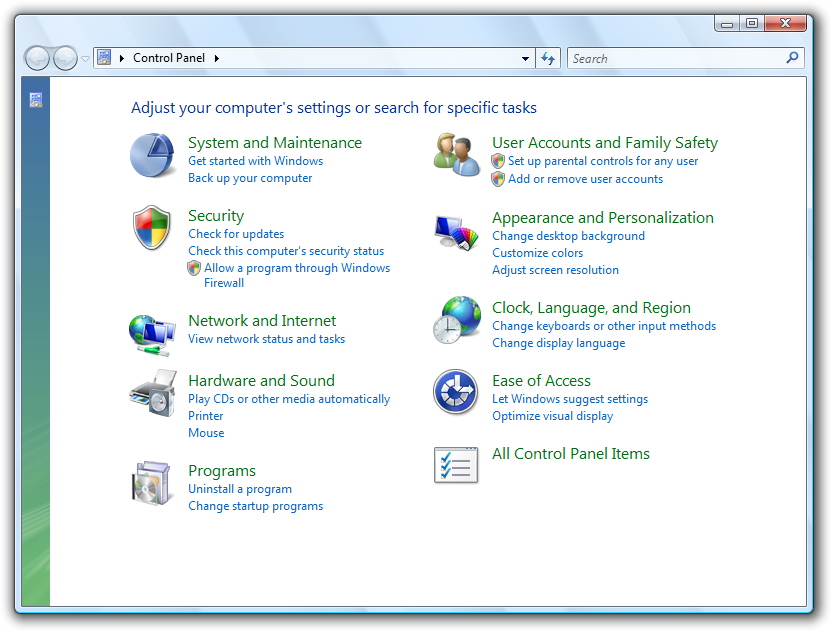
Task: Open Hardware and Sound heading
Action: [x=262, y=380]
